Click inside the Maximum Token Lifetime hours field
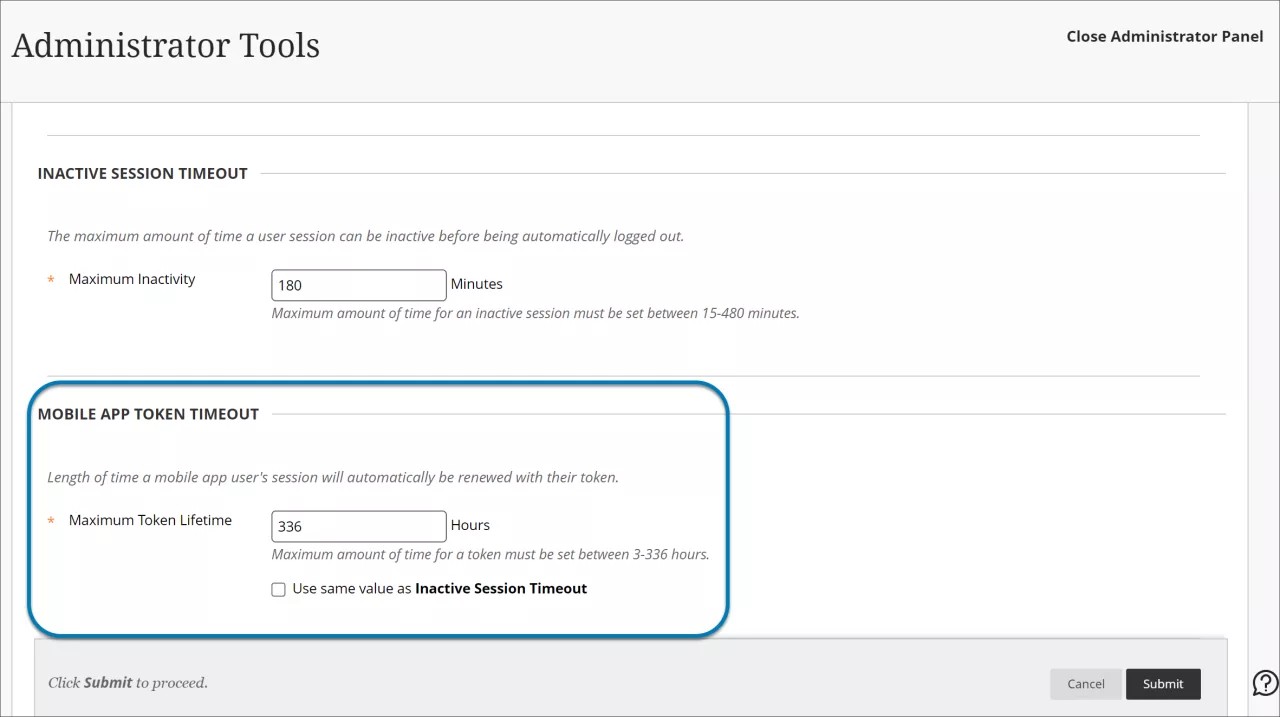The image size is (1280, 717). 357,526
